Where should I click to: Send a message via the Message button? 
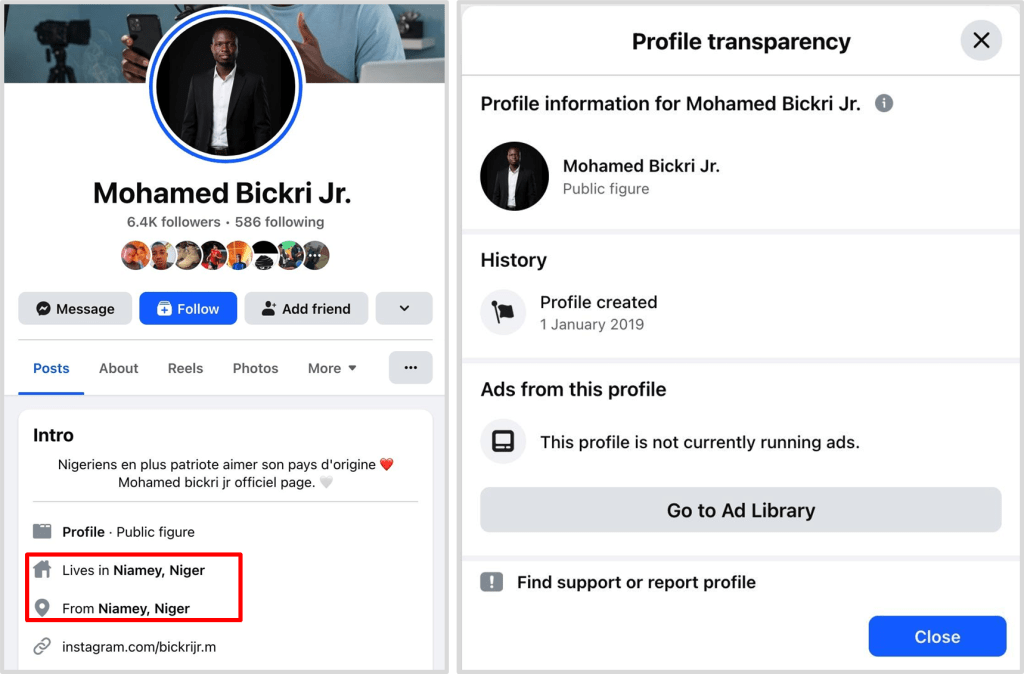[x=75, y=309]
